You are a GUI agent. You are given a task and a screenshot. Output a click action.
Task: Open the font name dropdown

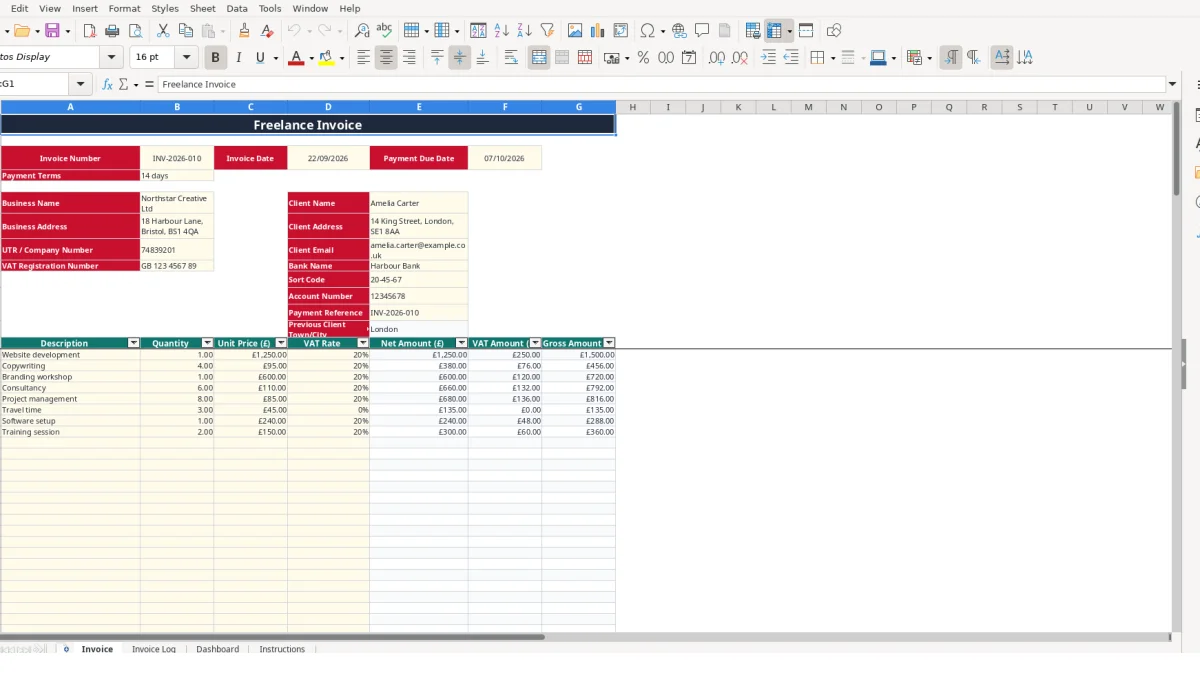click(112, 58)
